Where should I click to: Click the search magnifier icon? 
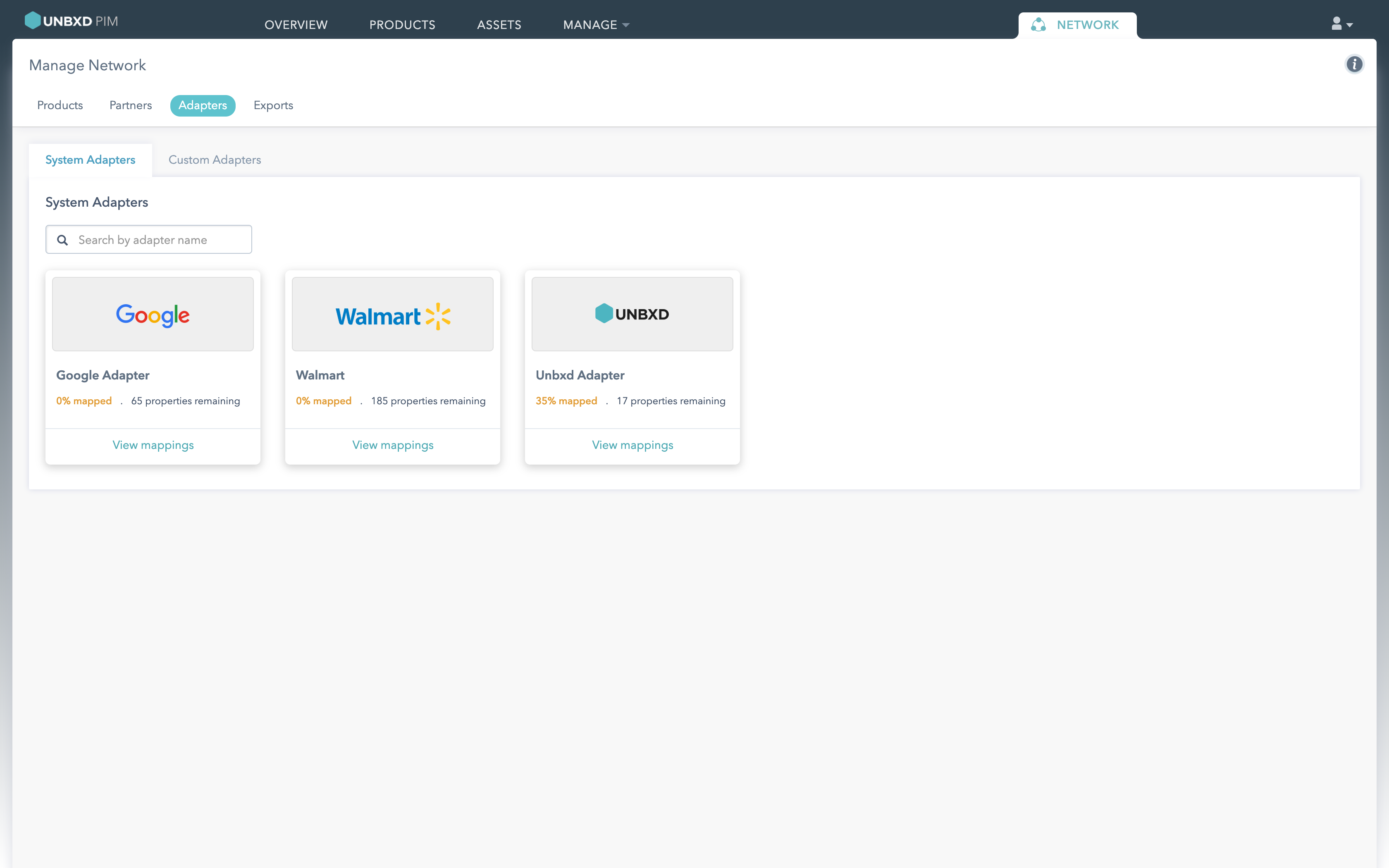(62, 240)
